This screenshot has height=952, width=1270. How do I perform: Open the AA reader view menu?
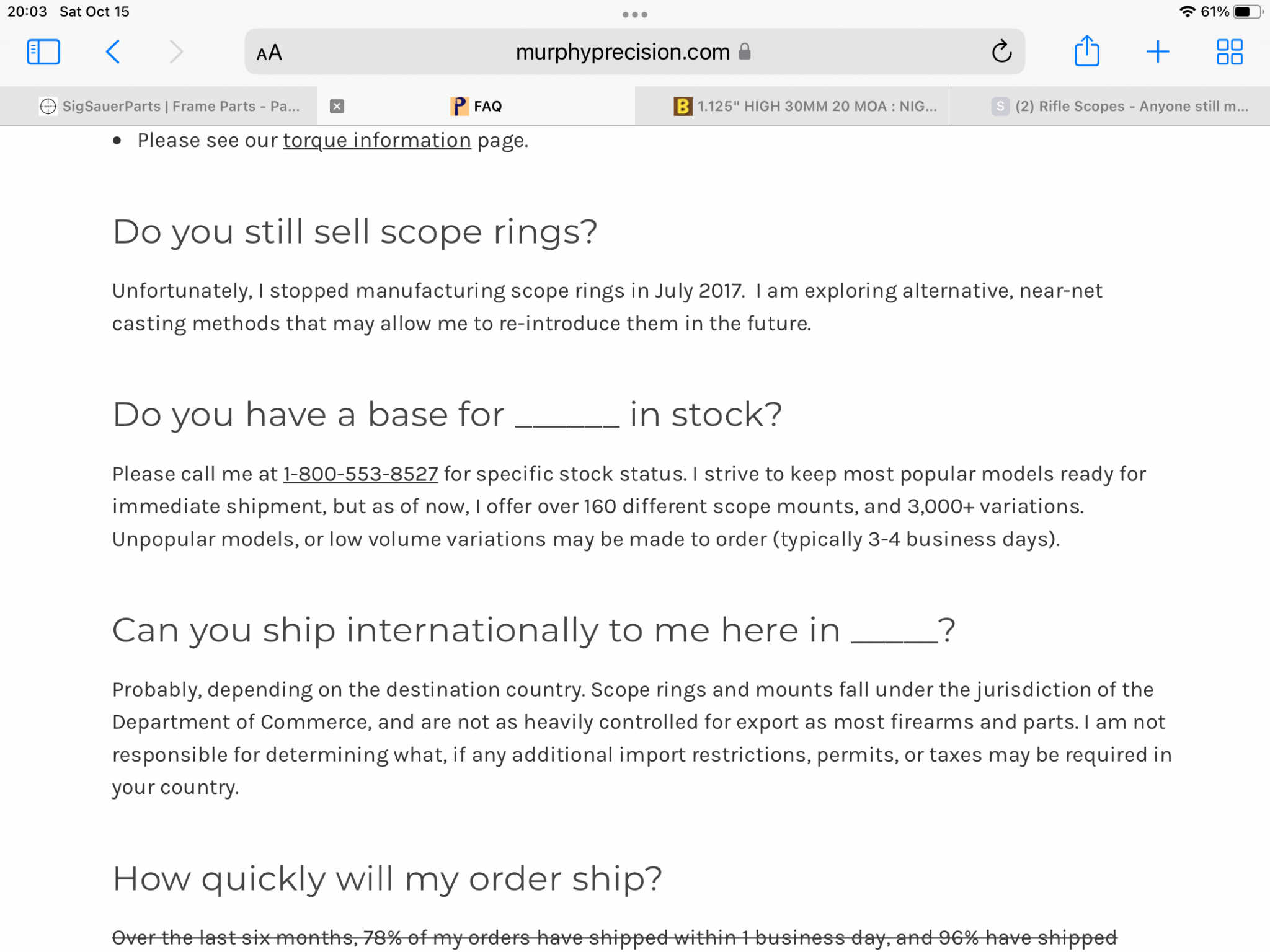pyautogui.click(x=269, y=53)
